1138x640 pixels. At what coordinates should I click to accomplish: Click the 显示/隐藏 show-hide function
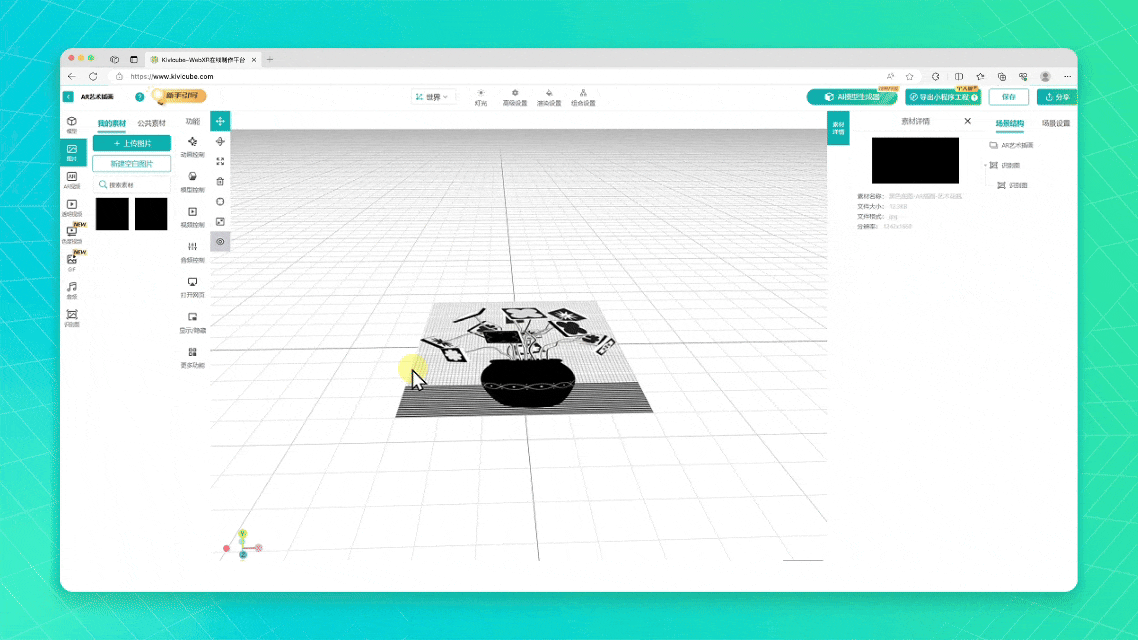coord(192,321)
